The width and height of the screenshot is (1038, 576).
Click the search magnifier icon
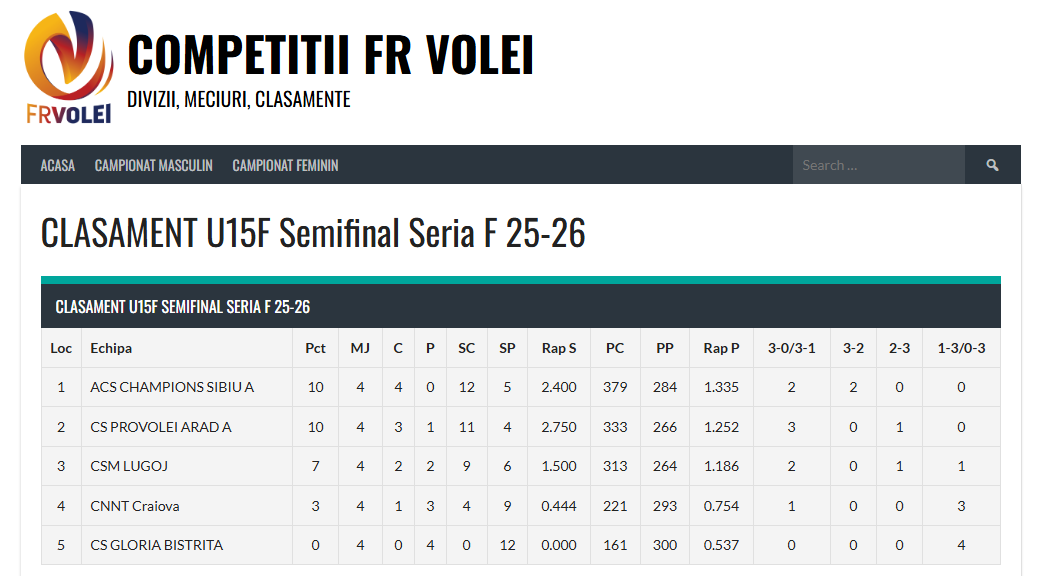[992, 165]
